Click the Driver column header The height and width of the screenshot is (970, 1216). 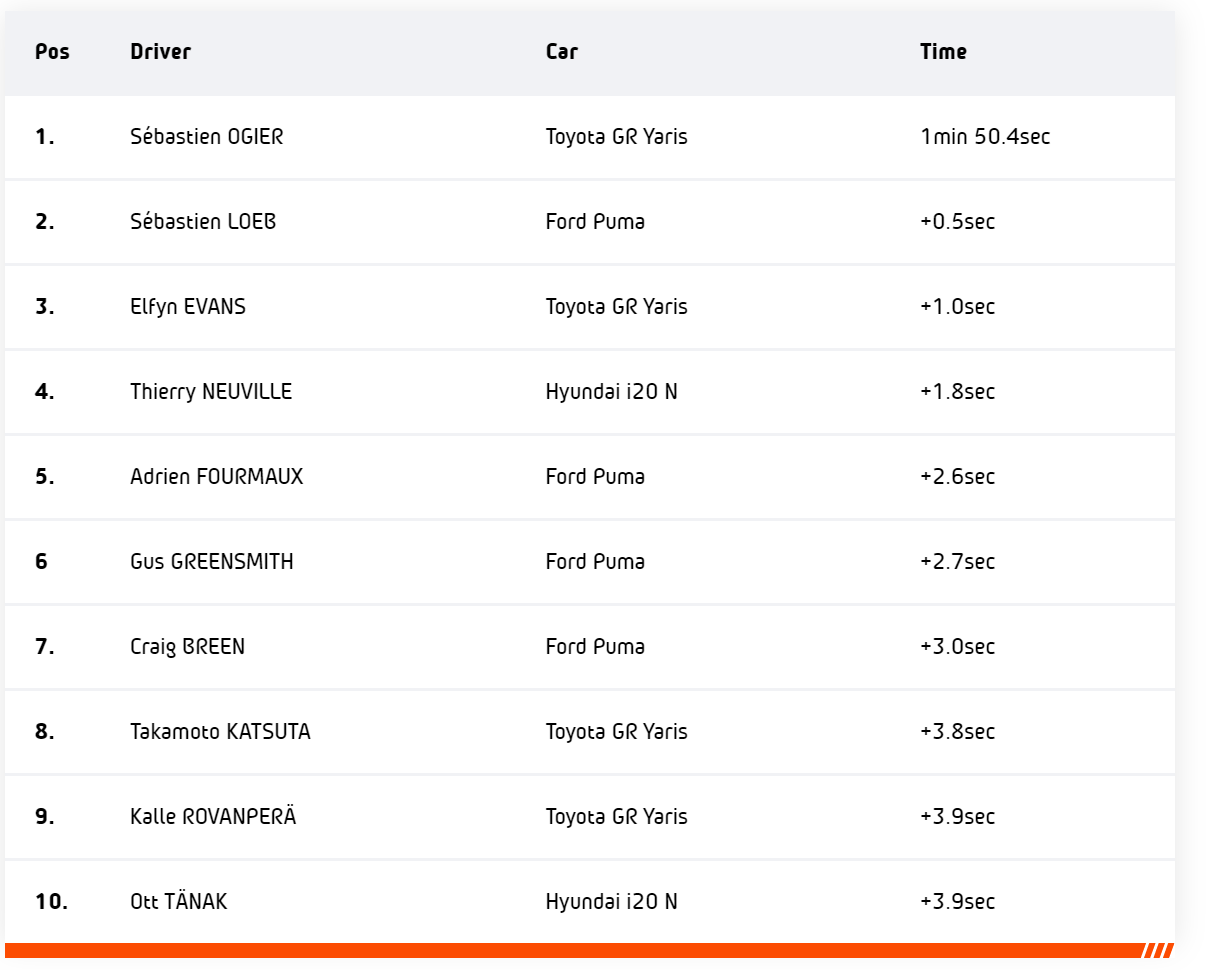coord(160,52)
